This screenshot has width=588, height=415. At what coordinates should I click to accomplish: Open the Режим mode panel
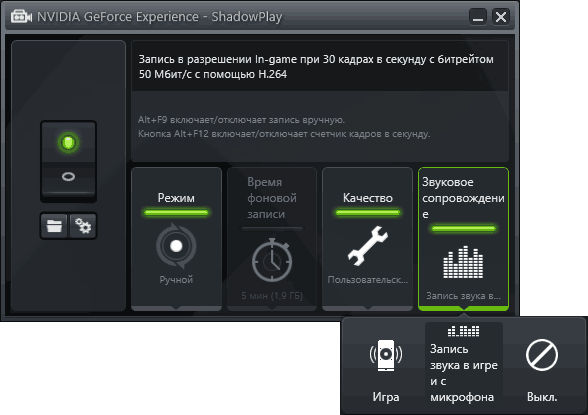pyautogui.click(x=176, y=239)
